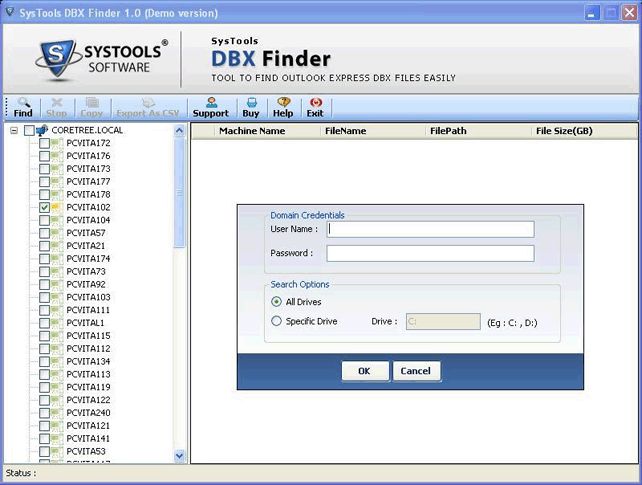Select the Specific Drive radio button
The image size is (642, 485).
click(276, 321)
